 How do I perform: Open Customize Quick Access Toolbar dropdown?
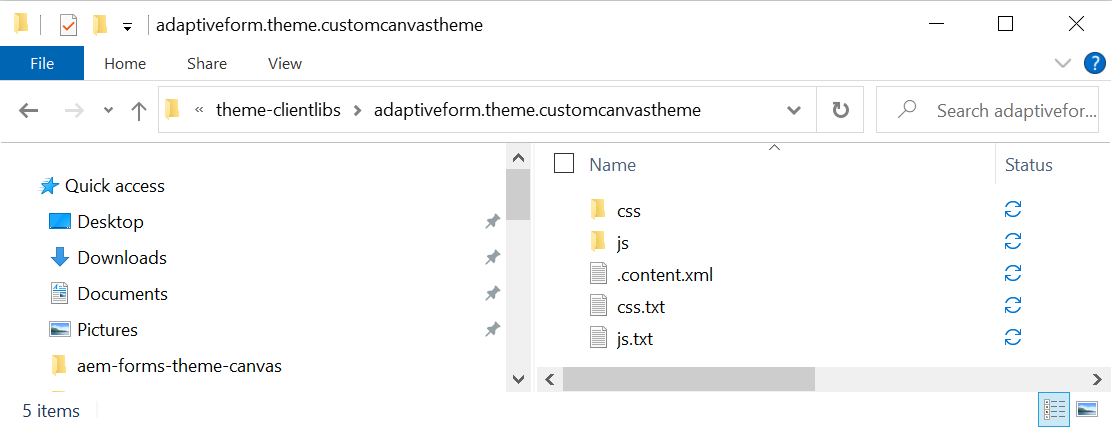[127, 25]
